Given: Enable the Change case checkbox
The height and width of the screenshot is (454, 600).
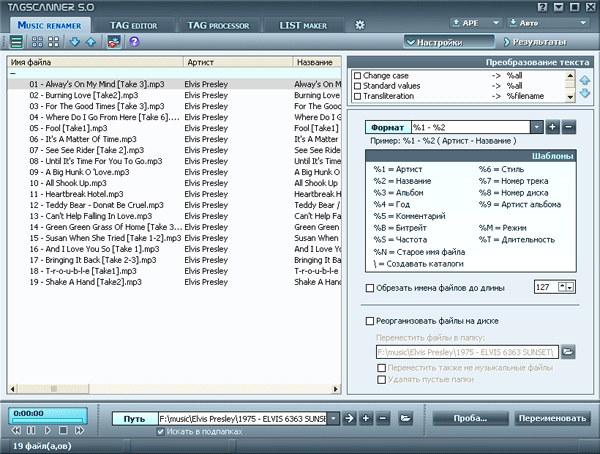Looking at the screenshot, I should 357,75.
